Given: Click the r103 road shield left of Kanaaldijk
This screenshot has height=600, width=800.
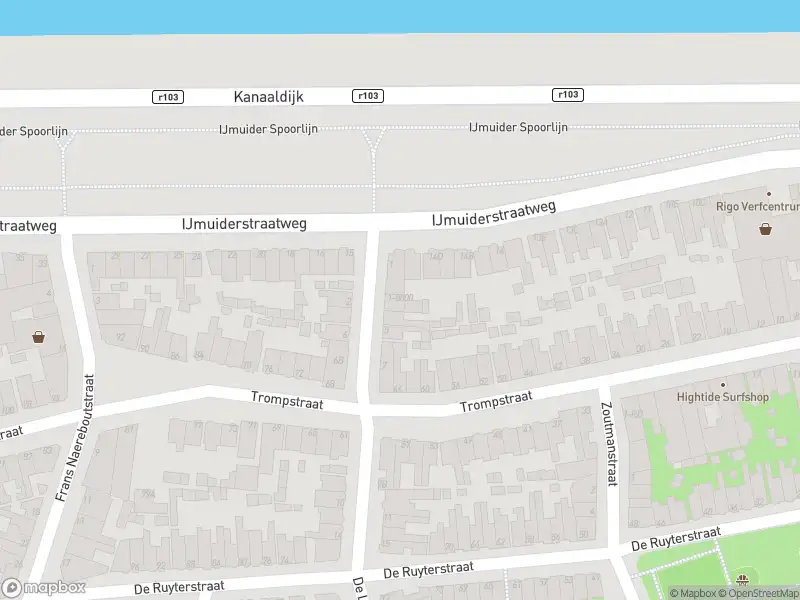Looking at the screenshot, I should point(168,97).
